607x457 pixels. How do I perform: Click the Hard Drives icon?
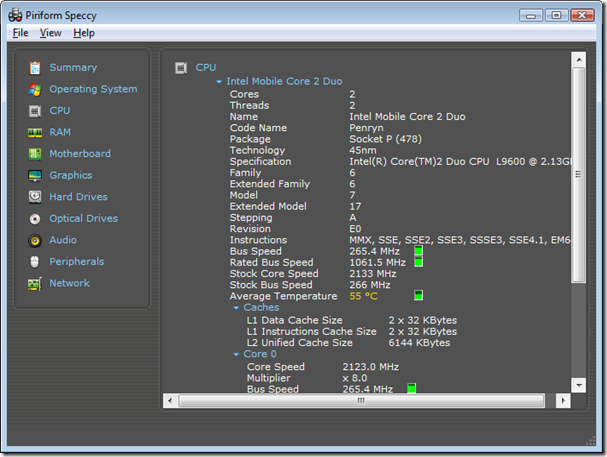[35, 197]
